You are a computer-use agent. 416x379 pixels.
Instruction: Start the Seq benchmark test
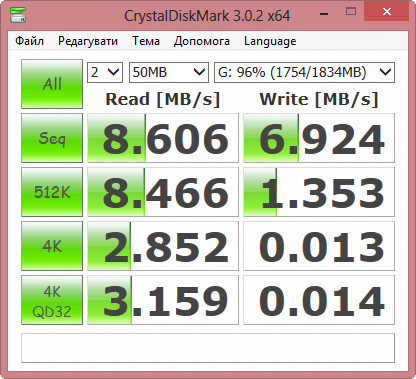click(52, 138)
